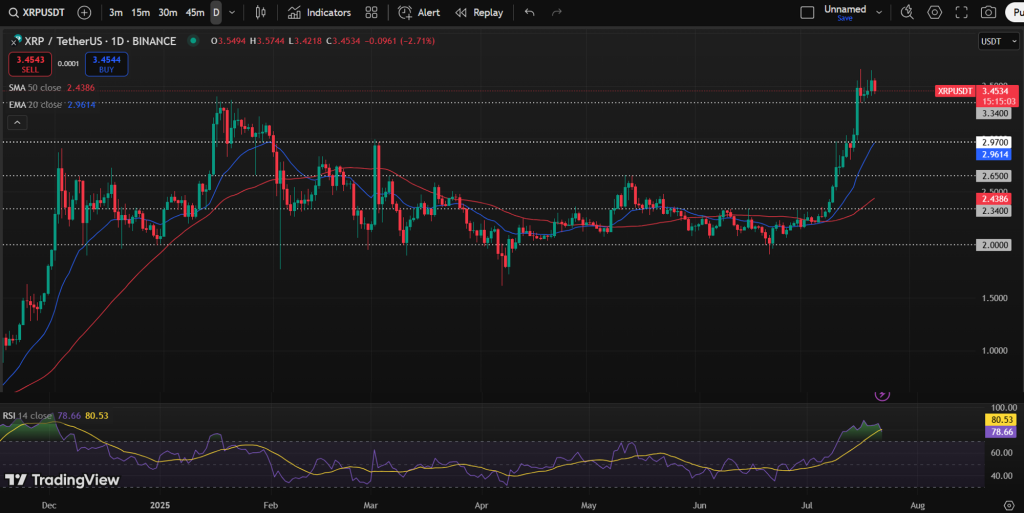Click the red SELL 3.4543 button
The image size is (1024, 513).
(x=30, y=64)
